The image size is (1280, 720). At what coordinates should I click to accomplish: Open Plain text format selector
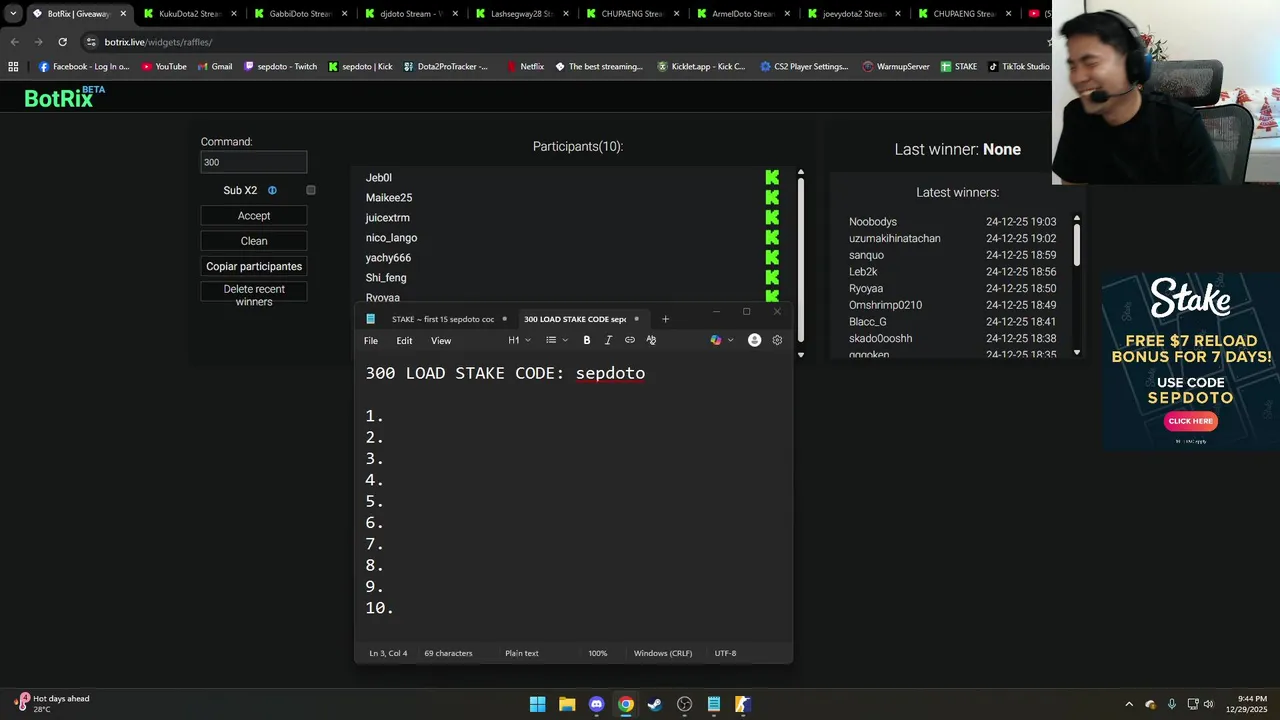coord(522,653)
